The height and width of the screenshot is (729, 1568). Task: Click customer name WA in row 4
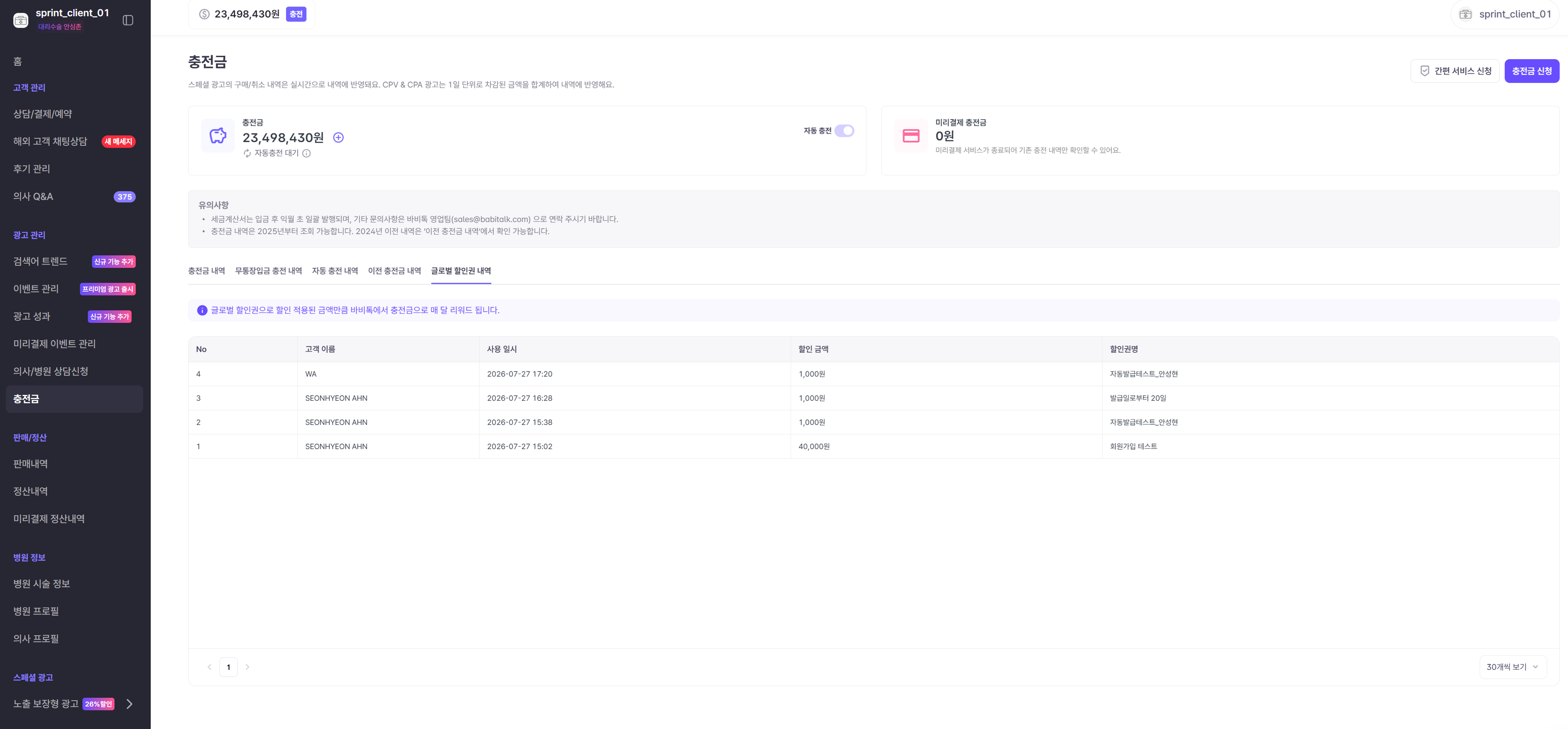[x=311, y=374]
